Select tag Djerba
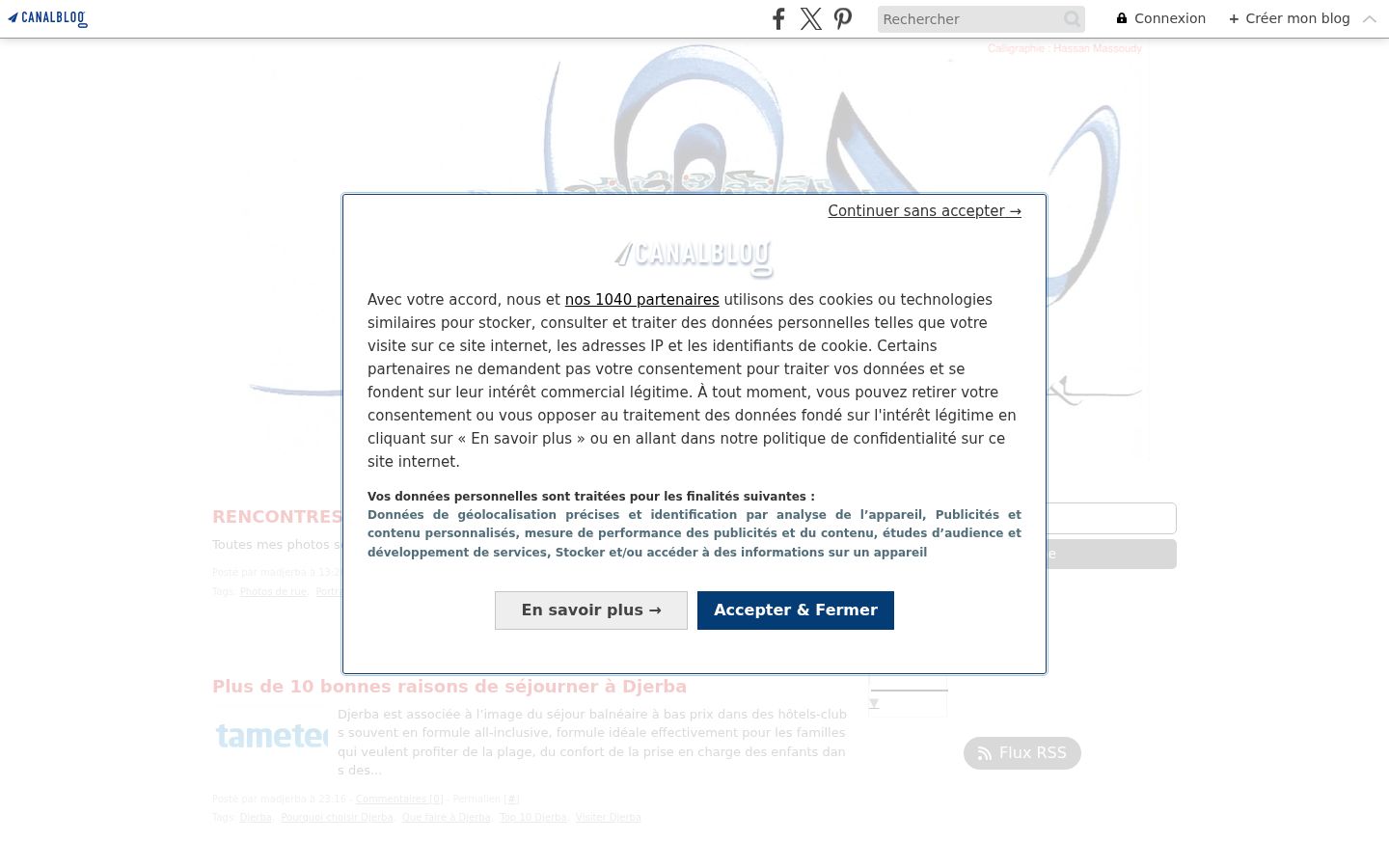1389x868 pixels. [x=256, y=818]
